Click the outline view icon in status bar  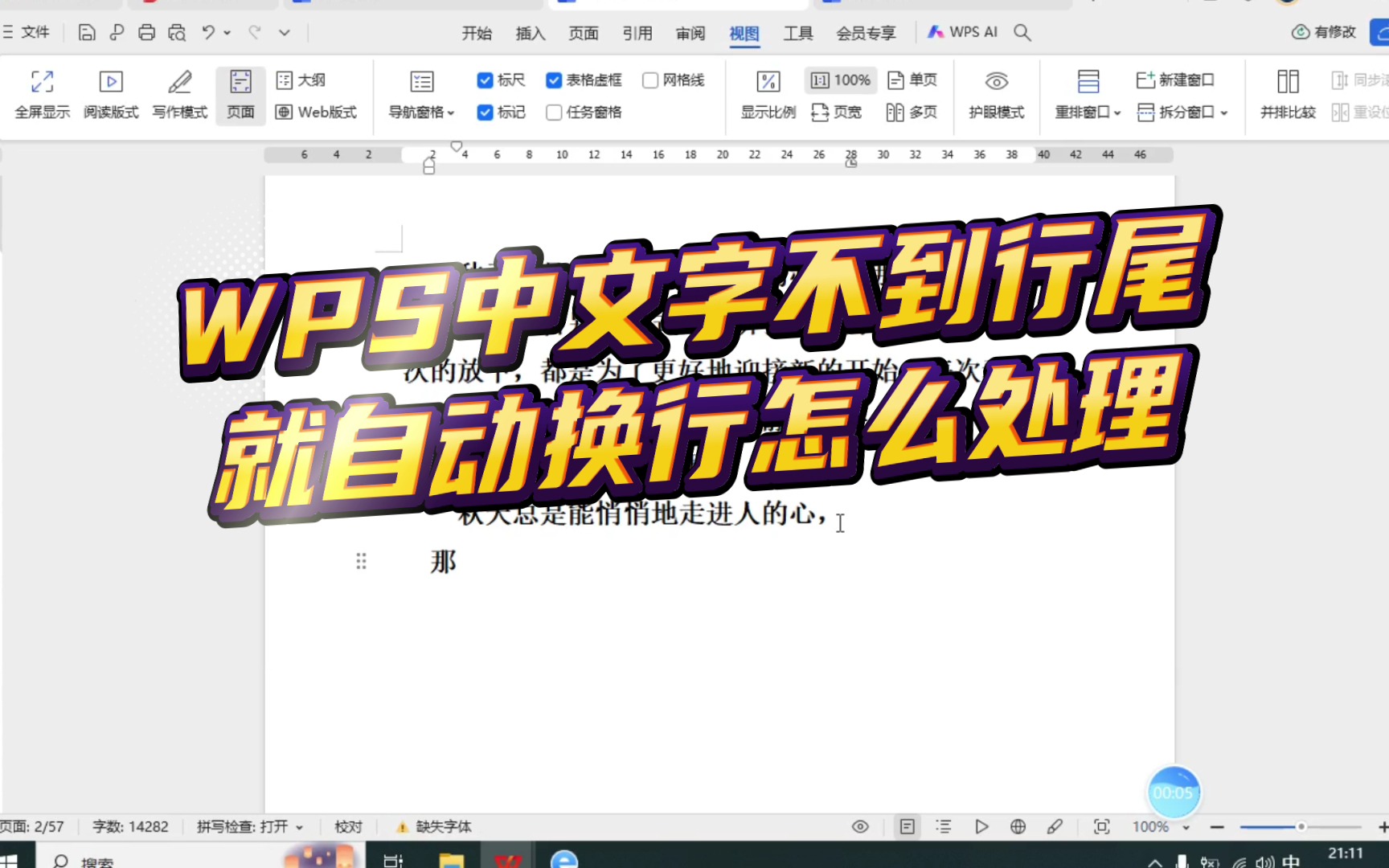click(x=944, y=826)
